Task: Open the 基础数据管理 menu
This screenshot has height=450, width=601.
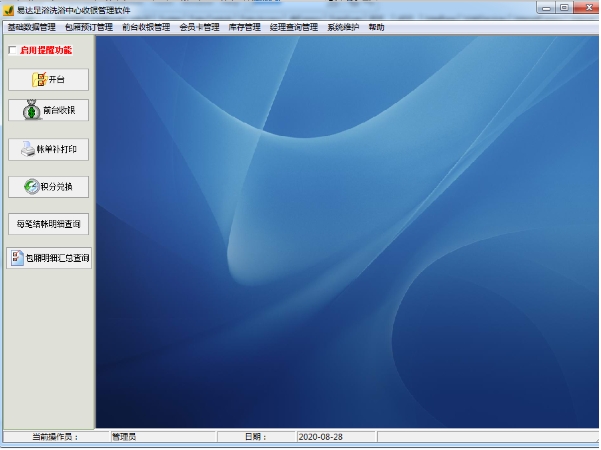Action: coord(31,27)
